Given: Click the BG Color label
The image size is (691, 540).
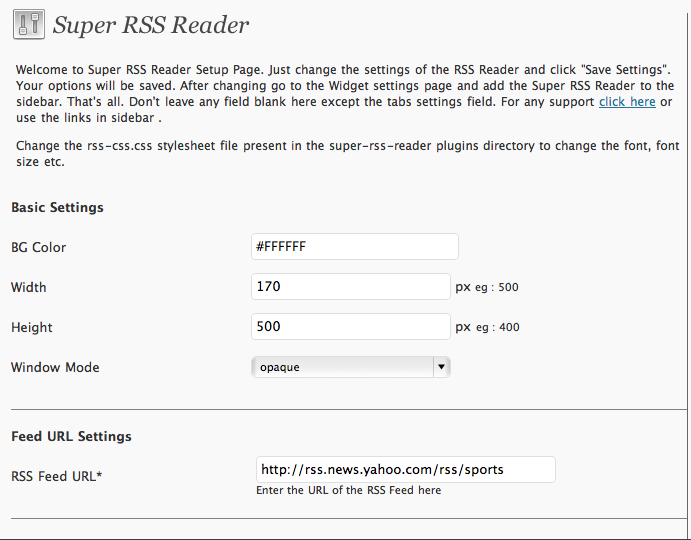Looking at the screenshot, I should 38,247.
